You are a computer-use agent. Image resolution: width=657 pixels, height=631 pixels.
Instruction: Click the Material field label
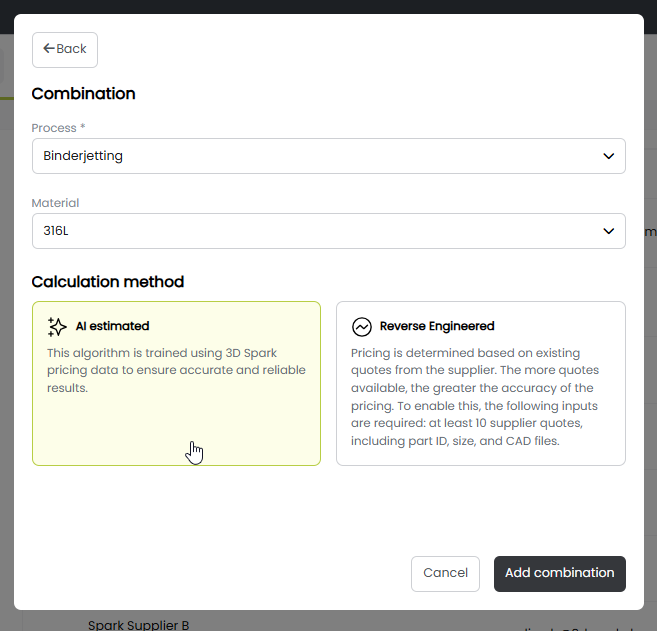(55, 203)
